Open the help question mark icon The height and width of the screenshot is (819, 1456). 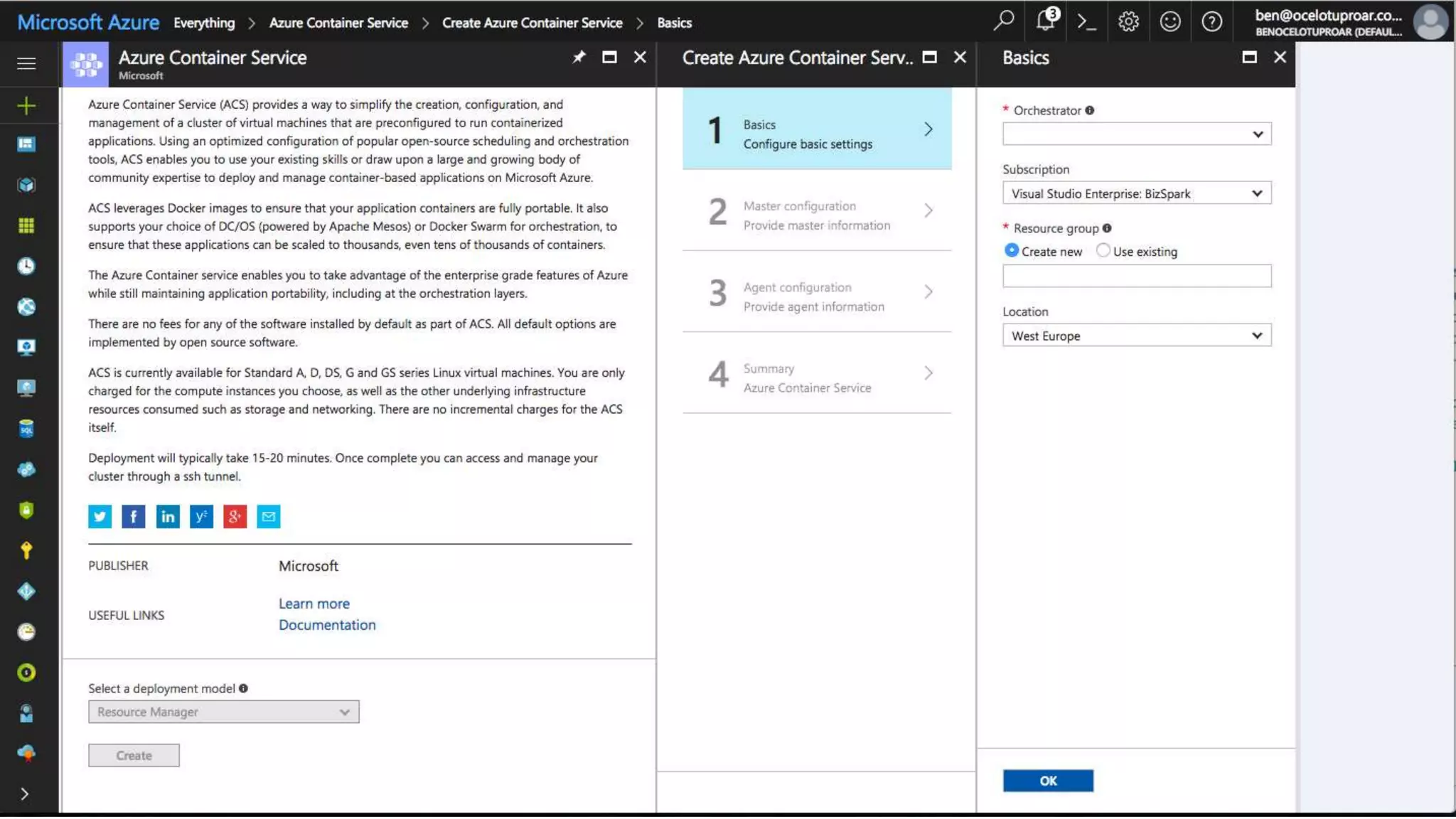point(1211,22)
